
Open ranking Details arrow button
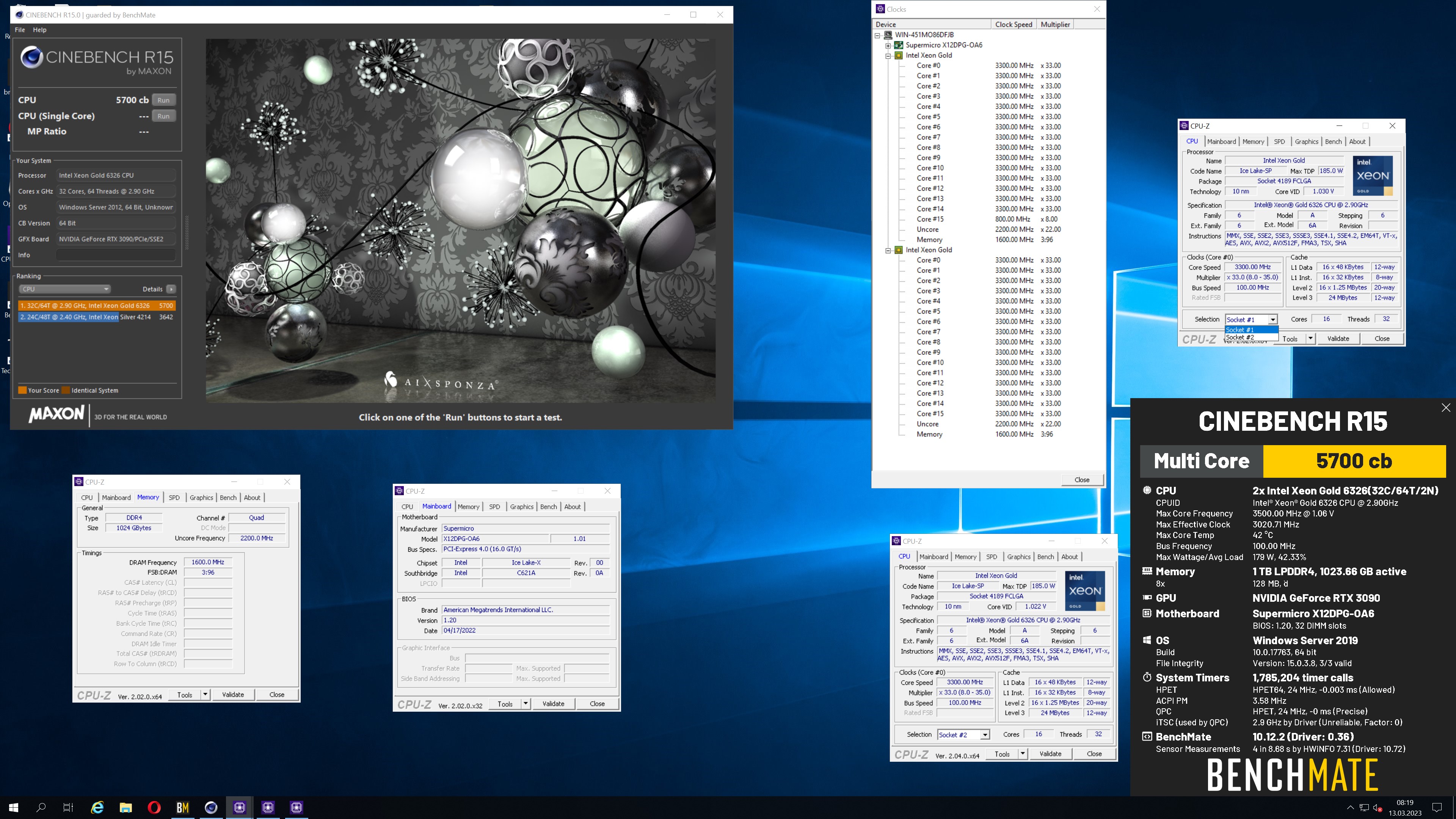click(x=171, y=289)
